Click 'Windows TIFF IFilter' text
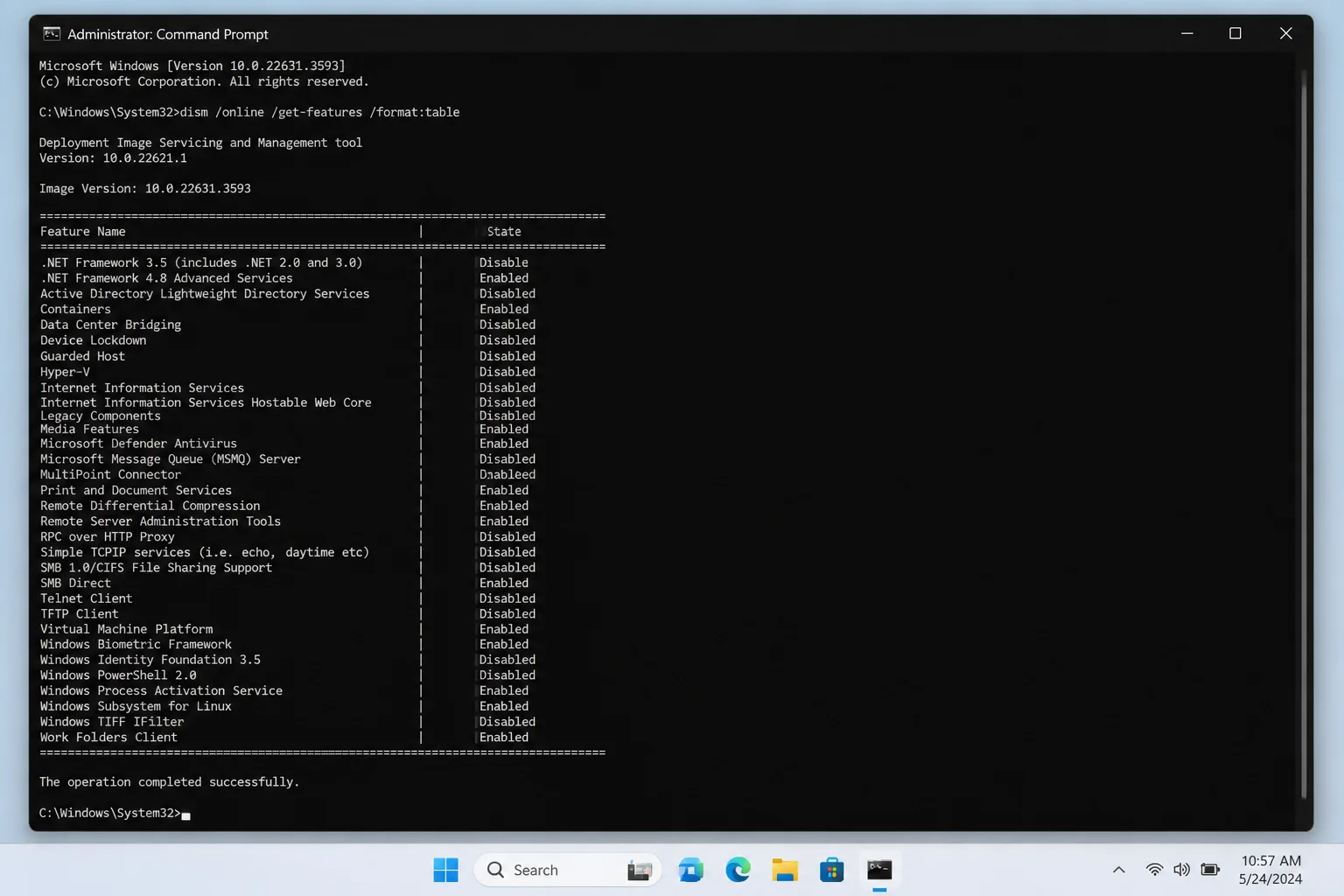 112,722
